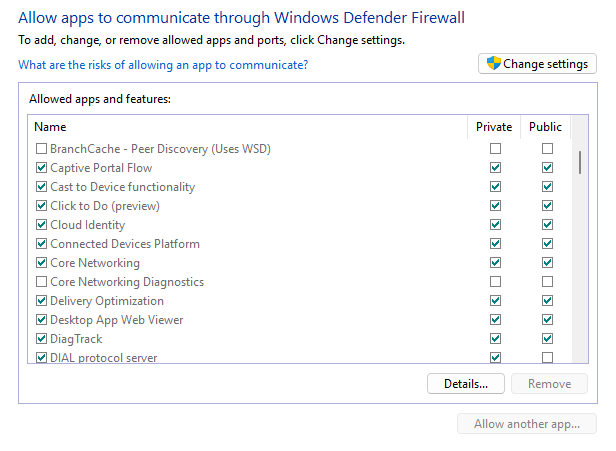Viewport: 616px width, 451px height.
Task: Uncheck Captive Portal Flow name checkbox
Action: coord(41,168)
